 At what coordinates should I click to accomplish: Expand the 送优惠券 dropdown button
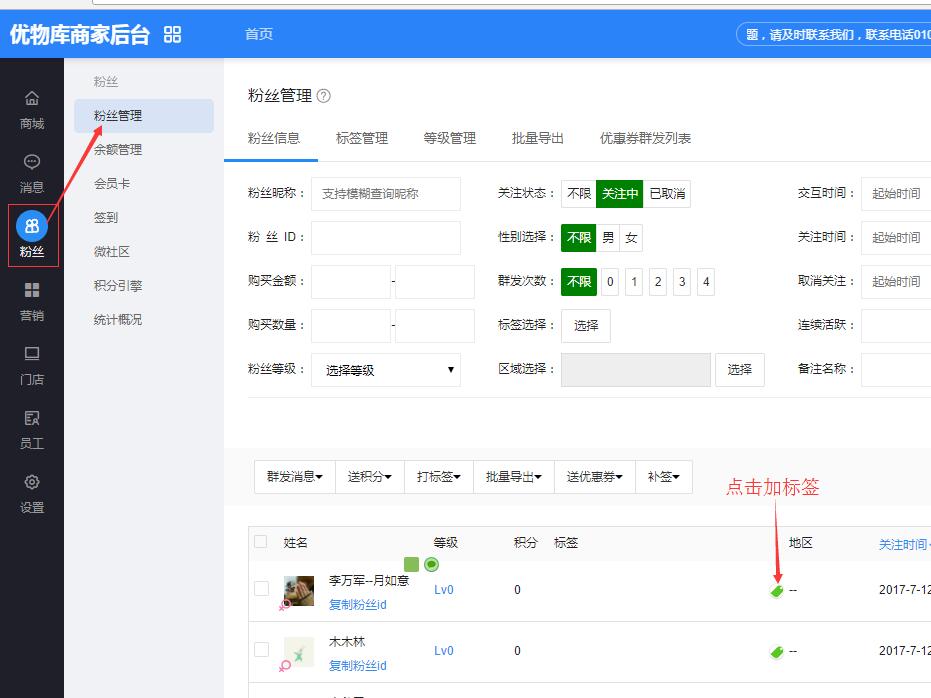click(594, 478)
